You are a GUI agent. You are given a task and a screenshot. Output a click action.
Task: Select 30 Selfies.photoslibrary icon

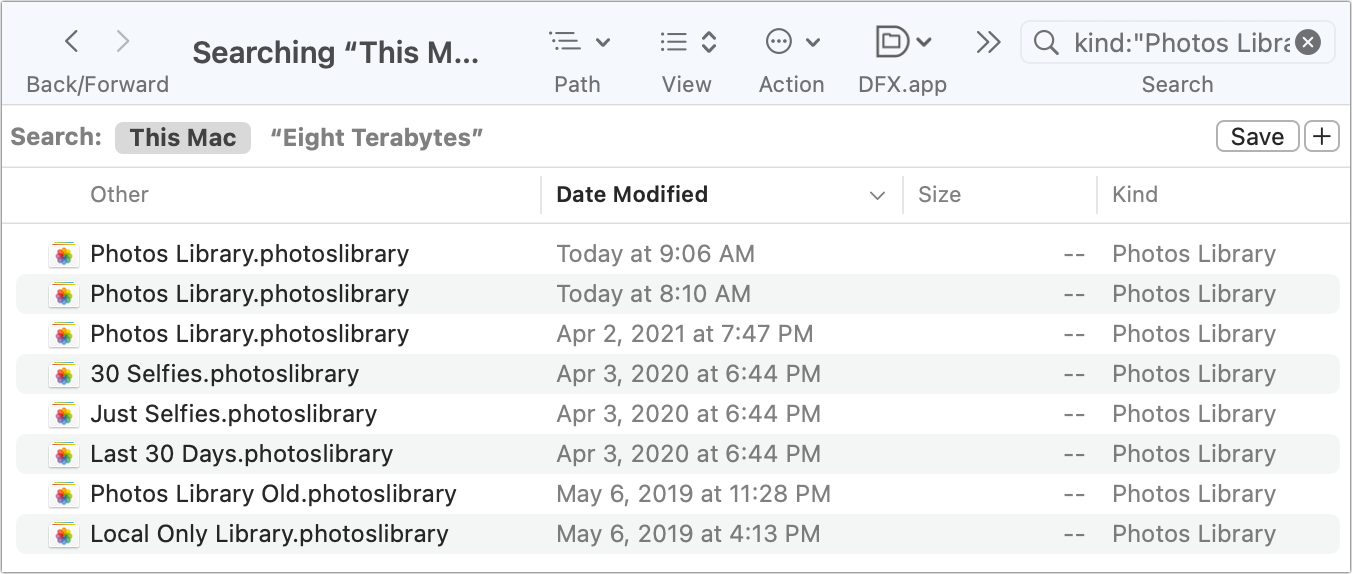(x=63, y=375)
